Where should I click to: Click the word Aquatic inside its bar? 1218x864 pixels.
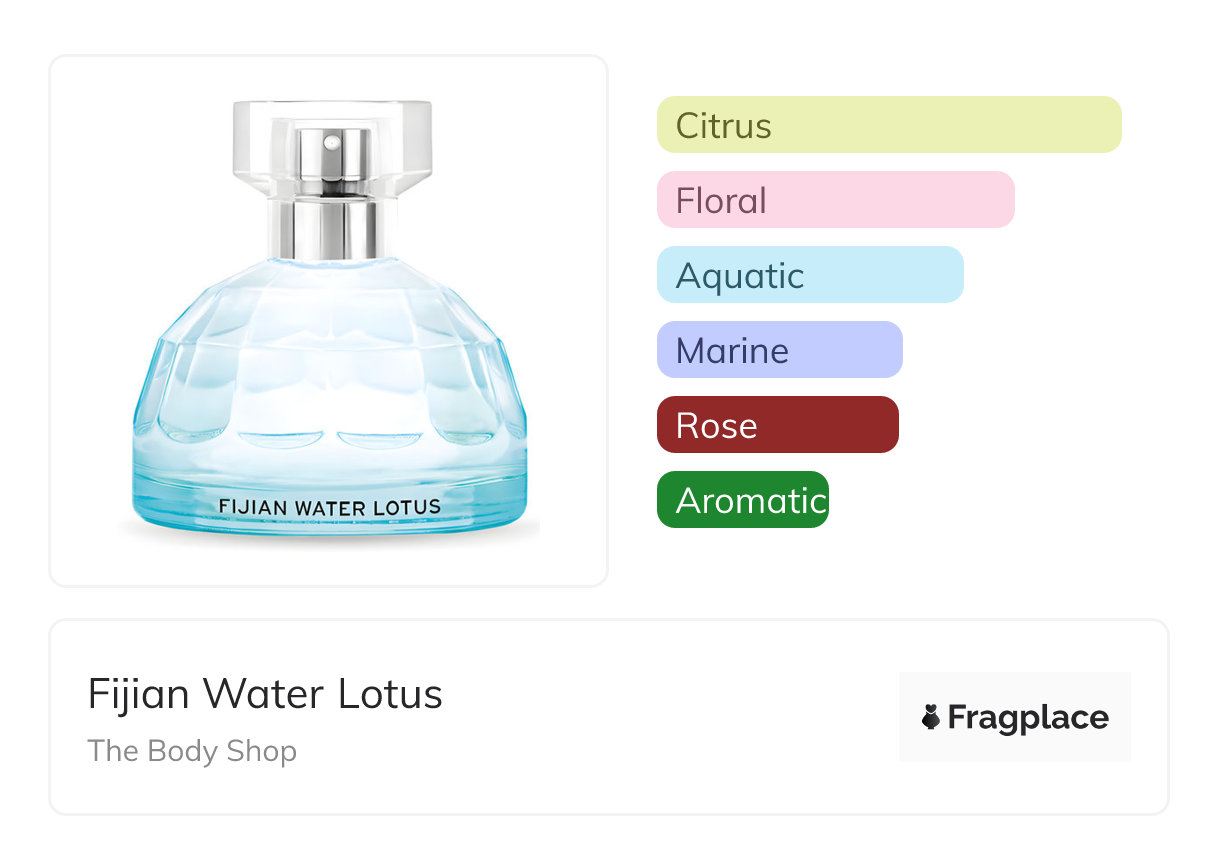[739, 276]
